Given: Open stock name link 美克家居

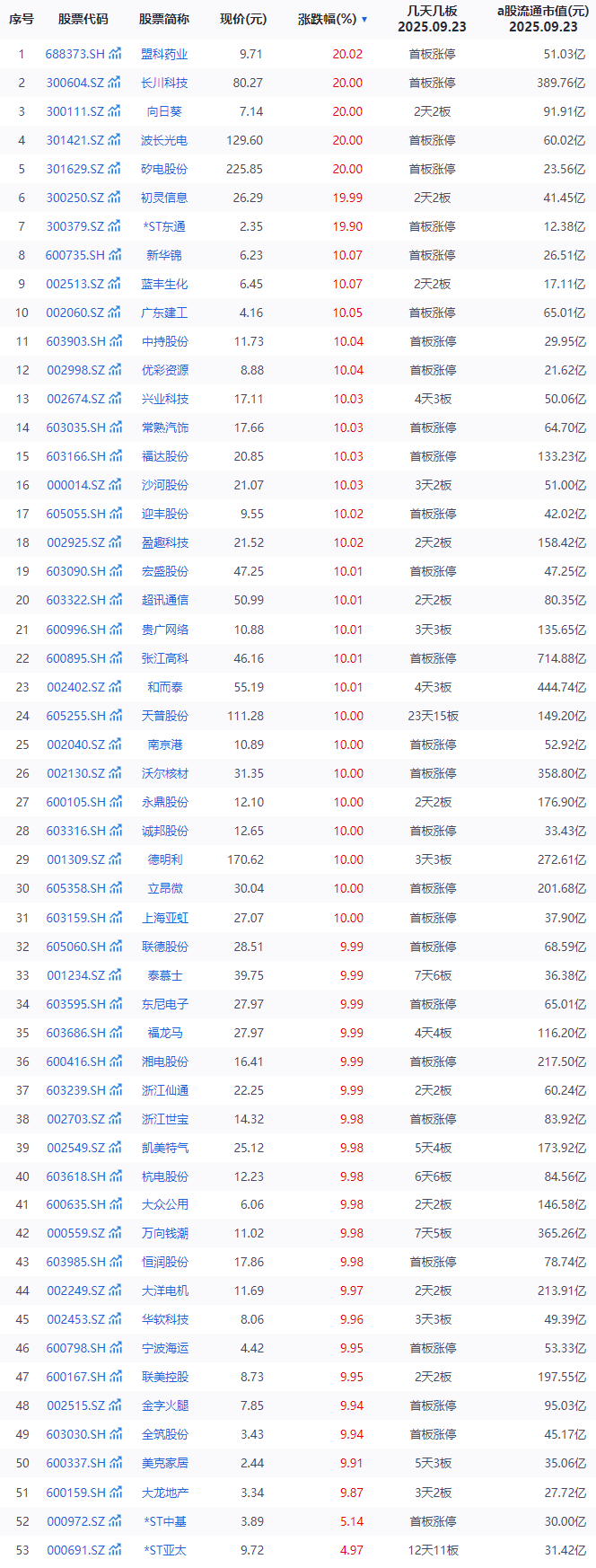Looking at the screenshot, I should coord(165,1463).
